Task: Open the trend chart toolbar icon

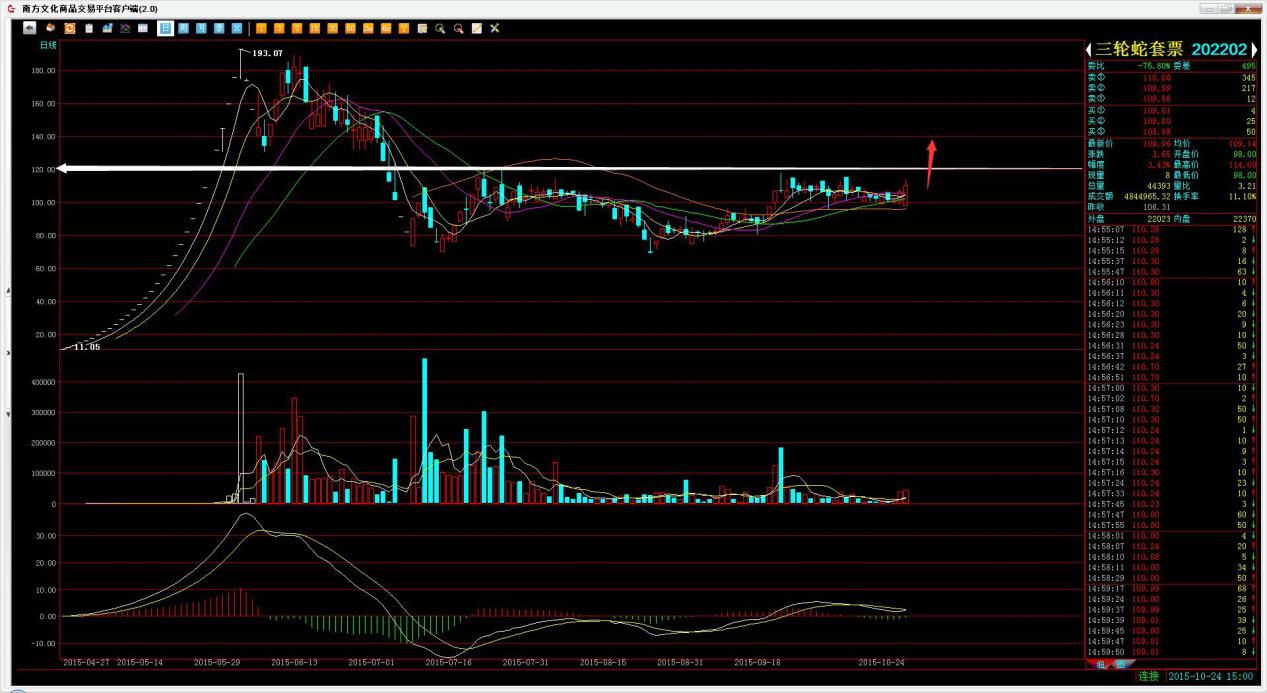Action: 107,28
